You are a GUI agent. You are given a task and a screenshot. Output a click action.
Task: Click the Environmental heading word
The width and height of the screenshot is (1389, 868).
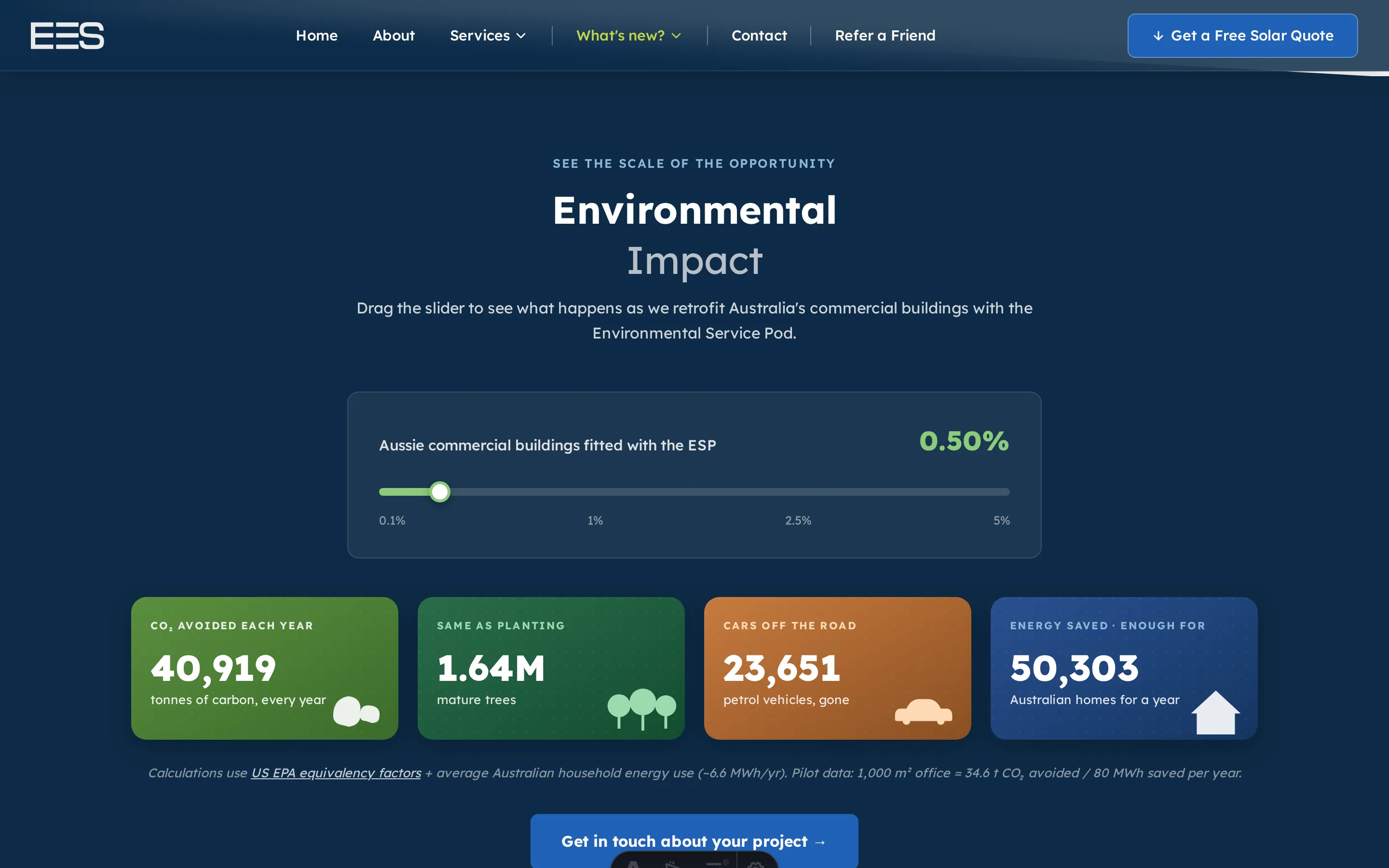click(x=694, y=210)
